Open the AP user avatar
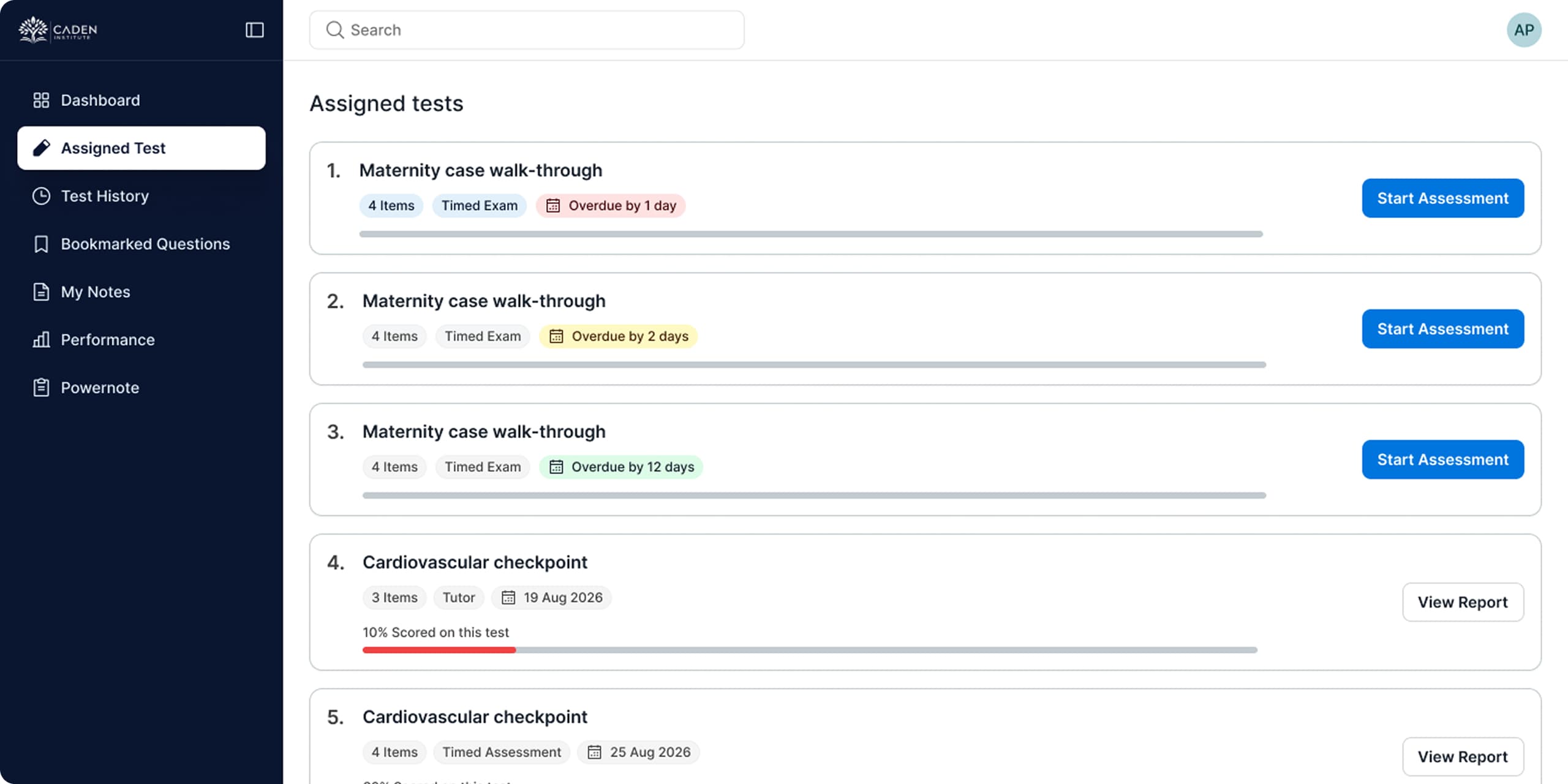The image size is (1568, 784). [1524, 29]
